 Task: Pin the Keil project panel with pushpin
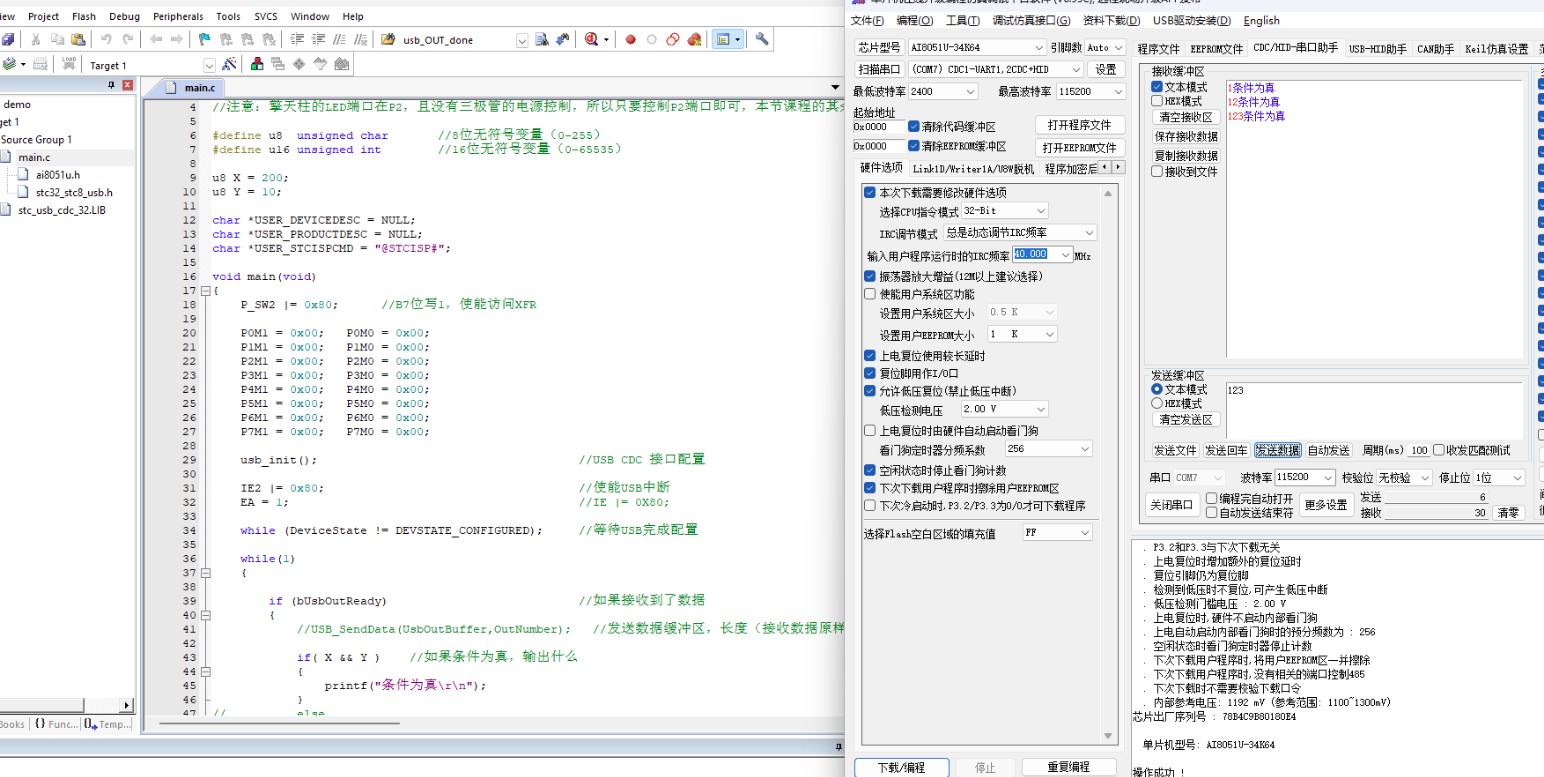111,86
